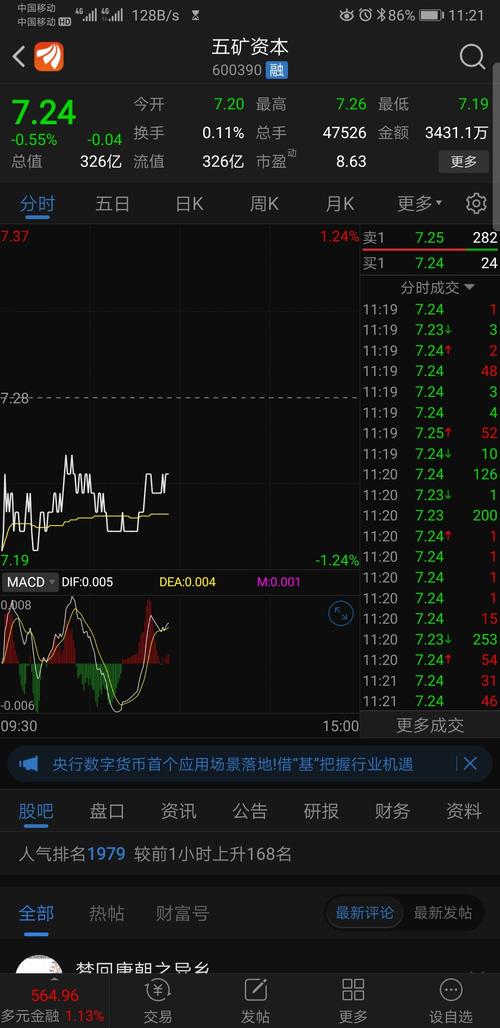Switch to 盘口 tab
This screenshot has width=500, height=1028.
[107, 812]
